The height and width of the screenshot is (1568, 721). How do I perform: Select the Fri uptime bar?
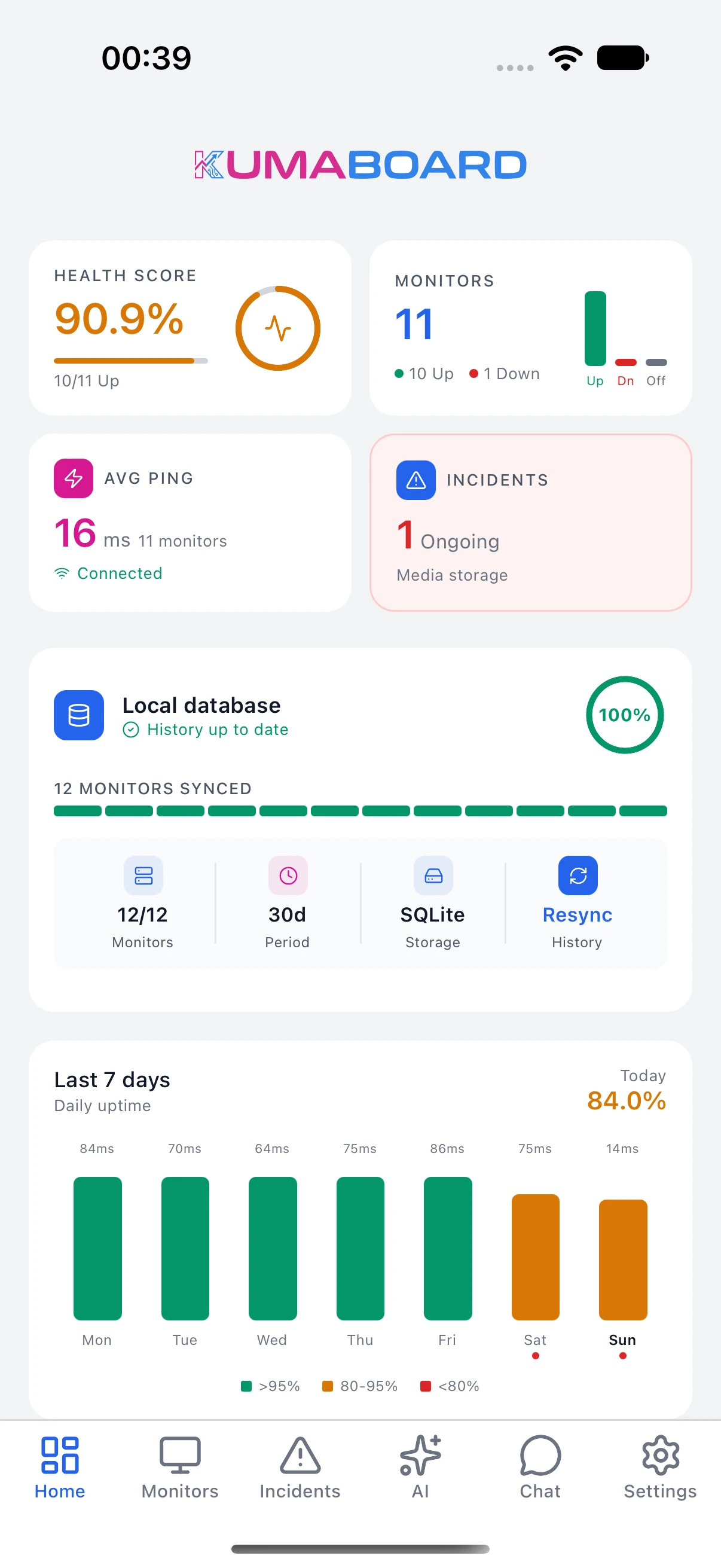point(448,1249)
